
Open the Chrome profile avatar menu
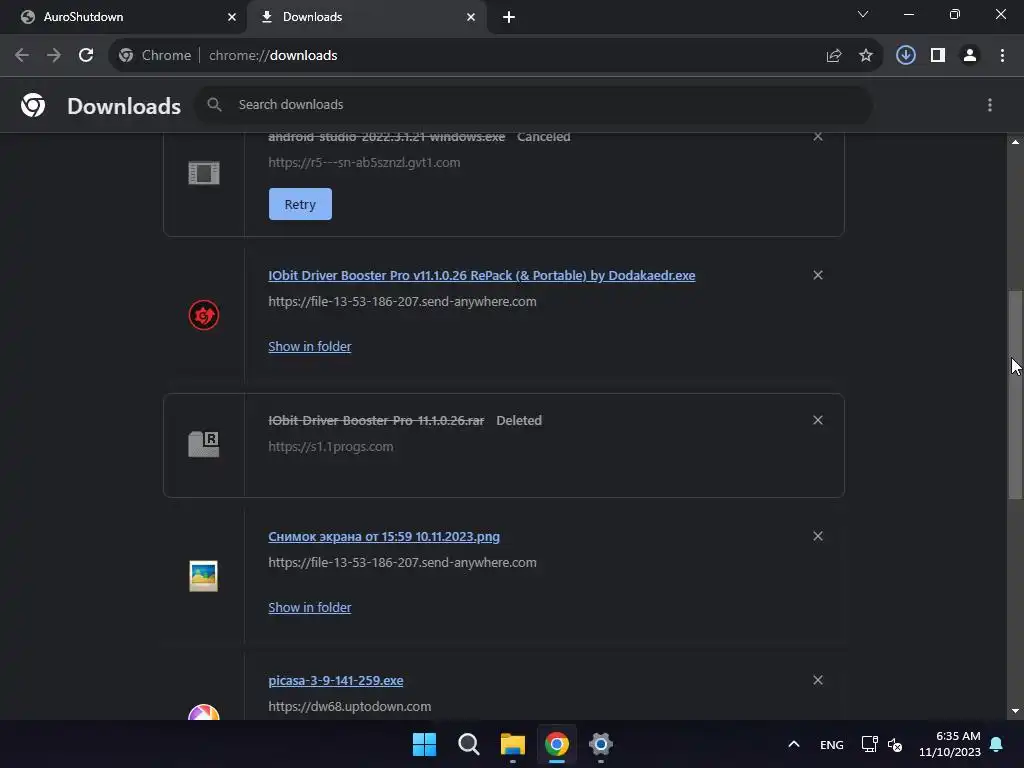click(970, 56)
